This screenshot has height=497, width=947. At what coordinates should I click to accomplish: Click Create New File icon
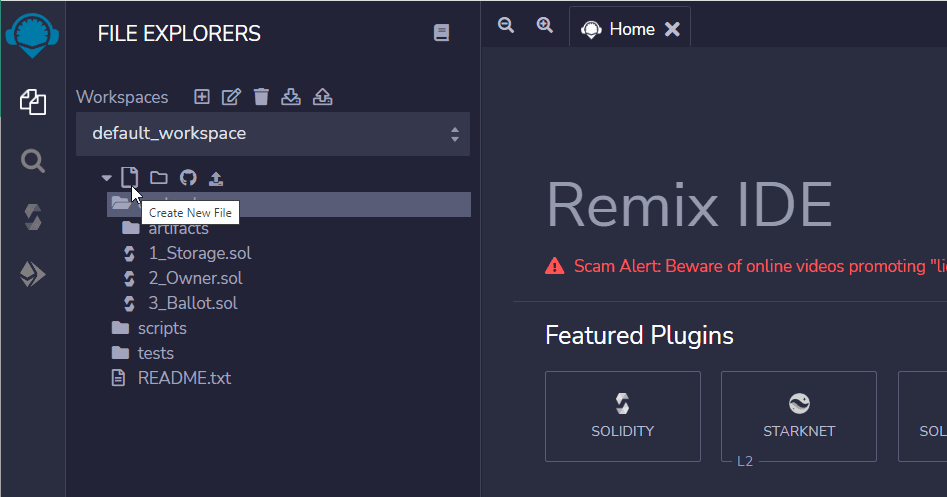(130, 178)
